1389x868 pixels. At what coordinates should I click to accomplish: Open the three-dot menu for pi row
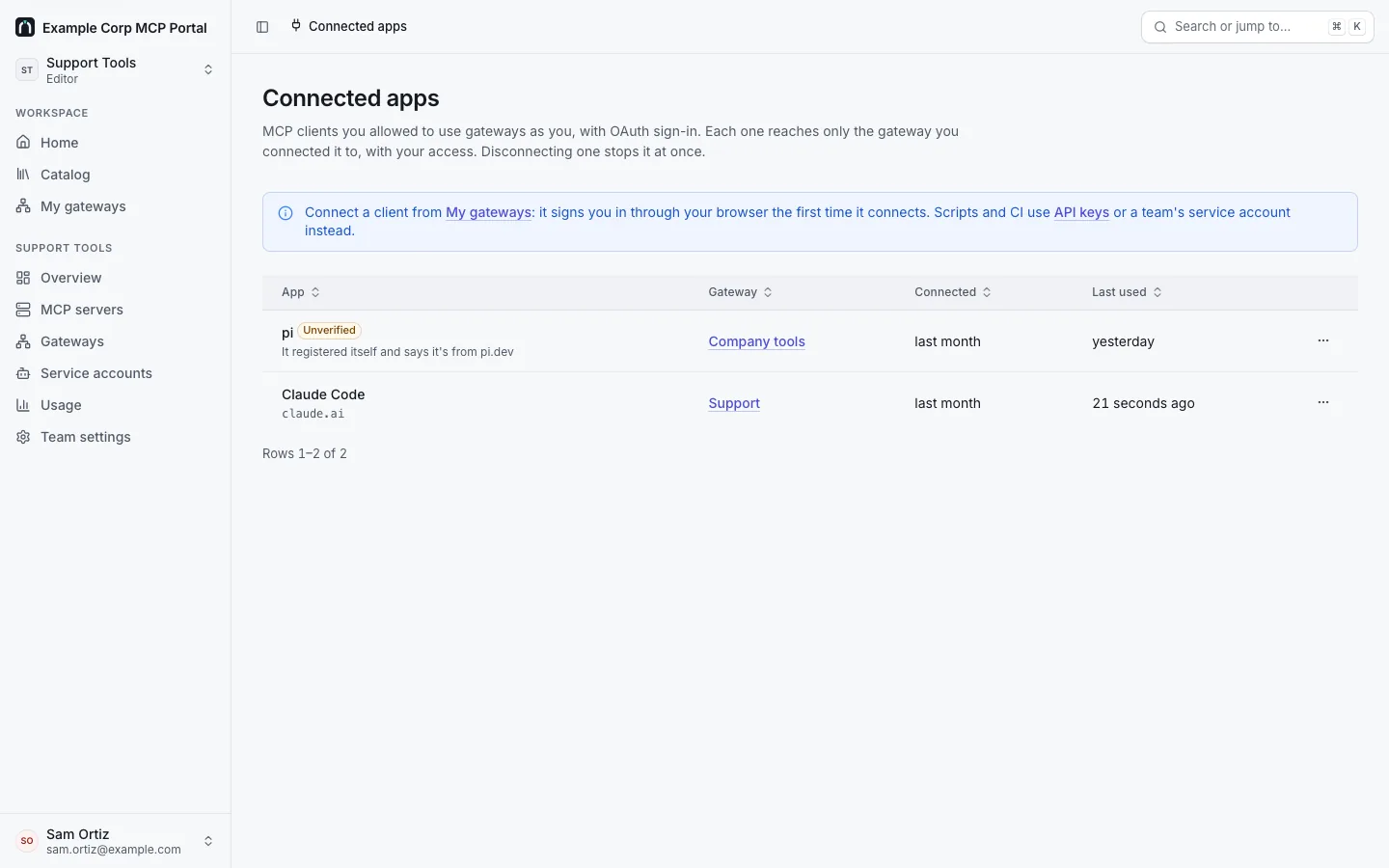point(1323,340)
